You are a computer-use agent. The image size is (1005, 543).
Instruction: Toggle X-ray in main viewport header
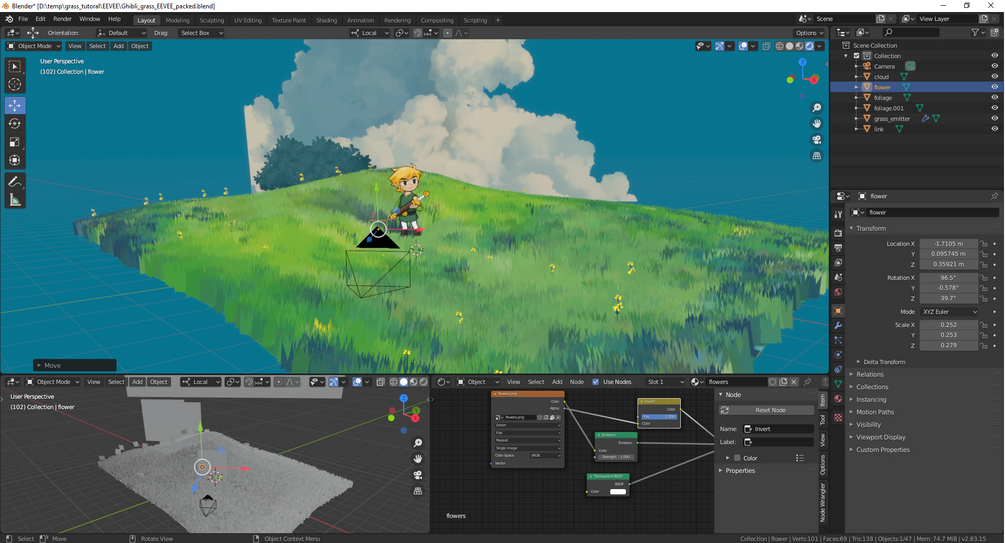[767, 46]
